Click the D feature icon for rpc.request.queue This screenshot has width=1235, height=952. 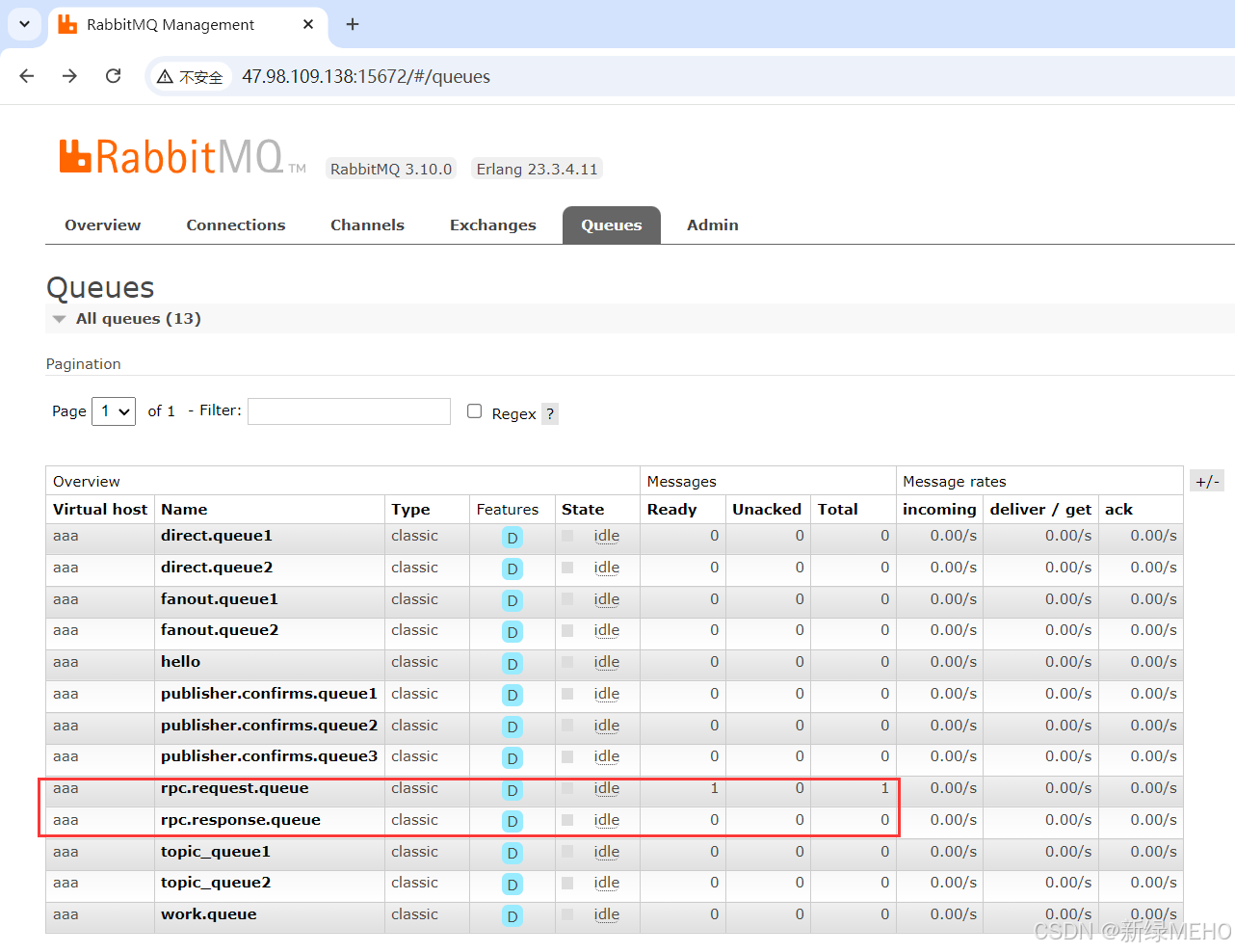pos(512,790)
